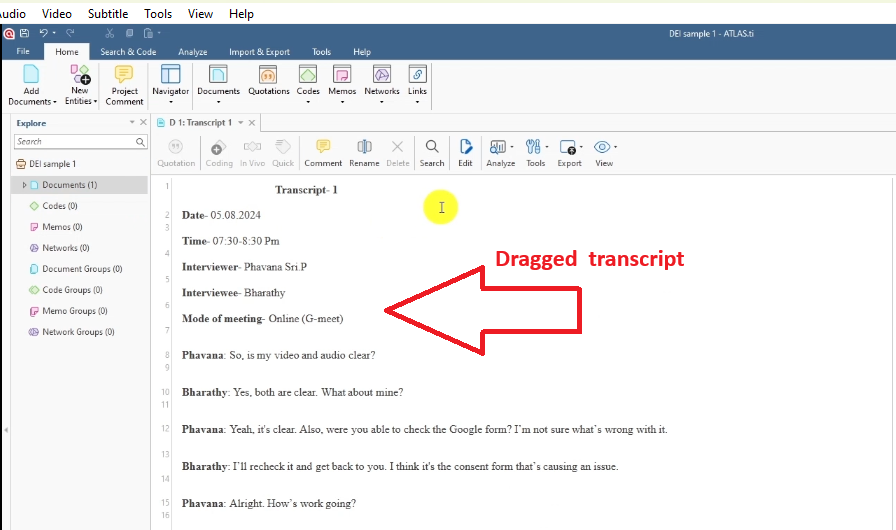896x530 pixels.
Task: Click the Cut scissors icon
Action: click(x=110, y=33)
